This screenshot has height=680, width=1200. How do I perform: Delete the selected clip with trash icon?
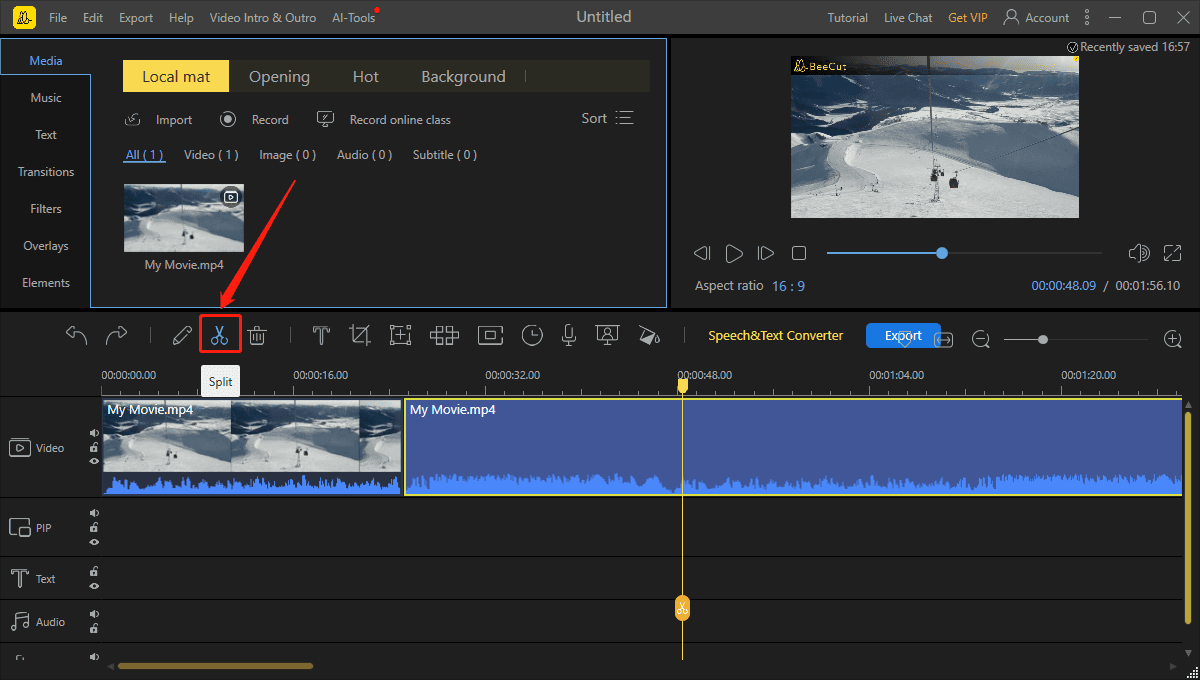257,336
